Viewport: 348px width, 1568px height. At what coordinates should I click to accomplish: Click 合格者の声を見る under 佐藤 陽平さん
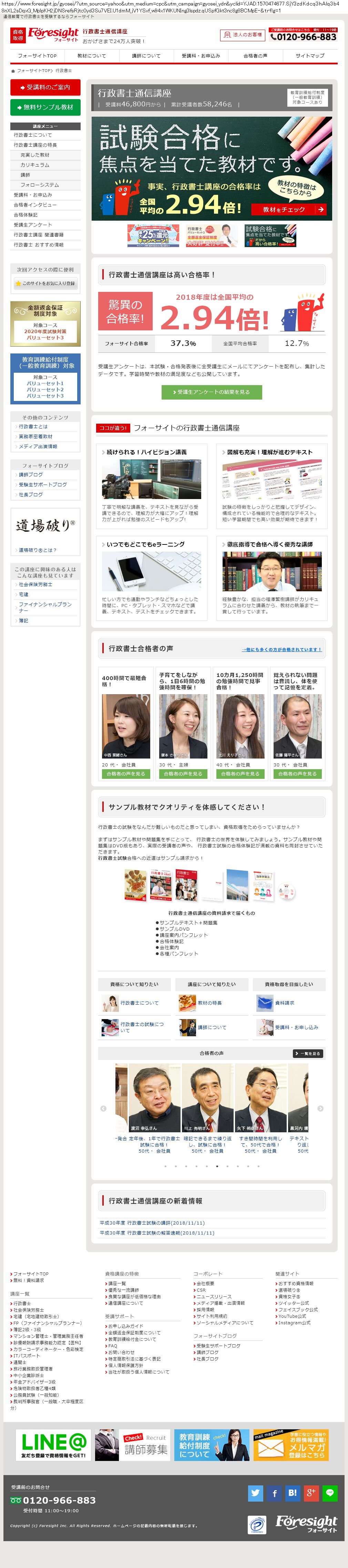[x=297, y=774]
